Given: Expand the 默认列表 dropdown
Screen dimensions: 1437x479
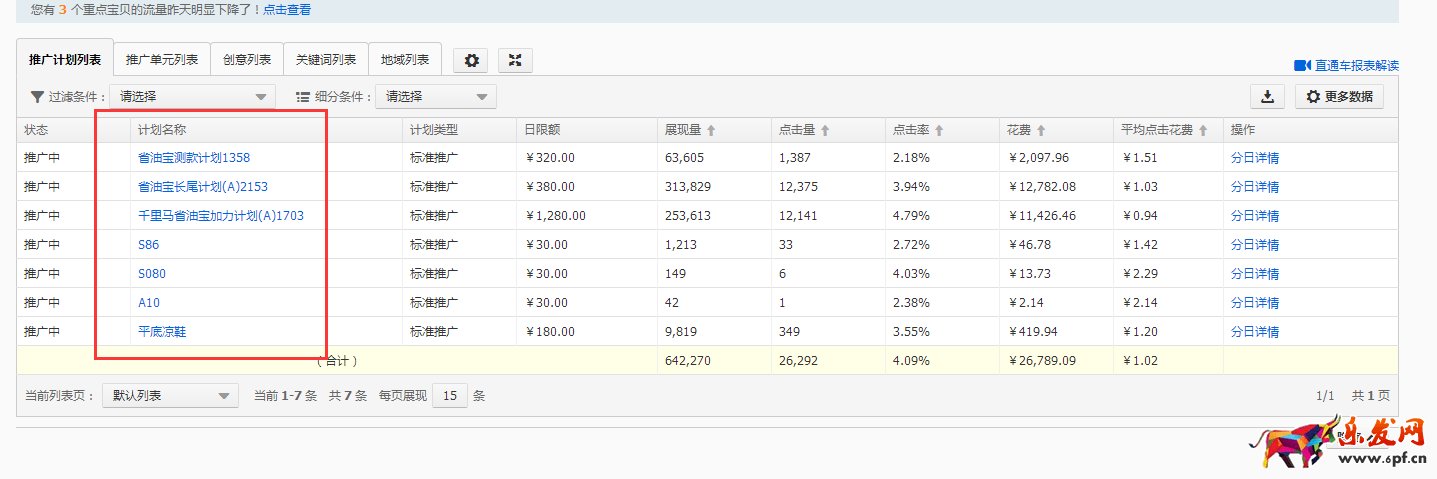Looking at the screenshot, I should coord(170,396).
